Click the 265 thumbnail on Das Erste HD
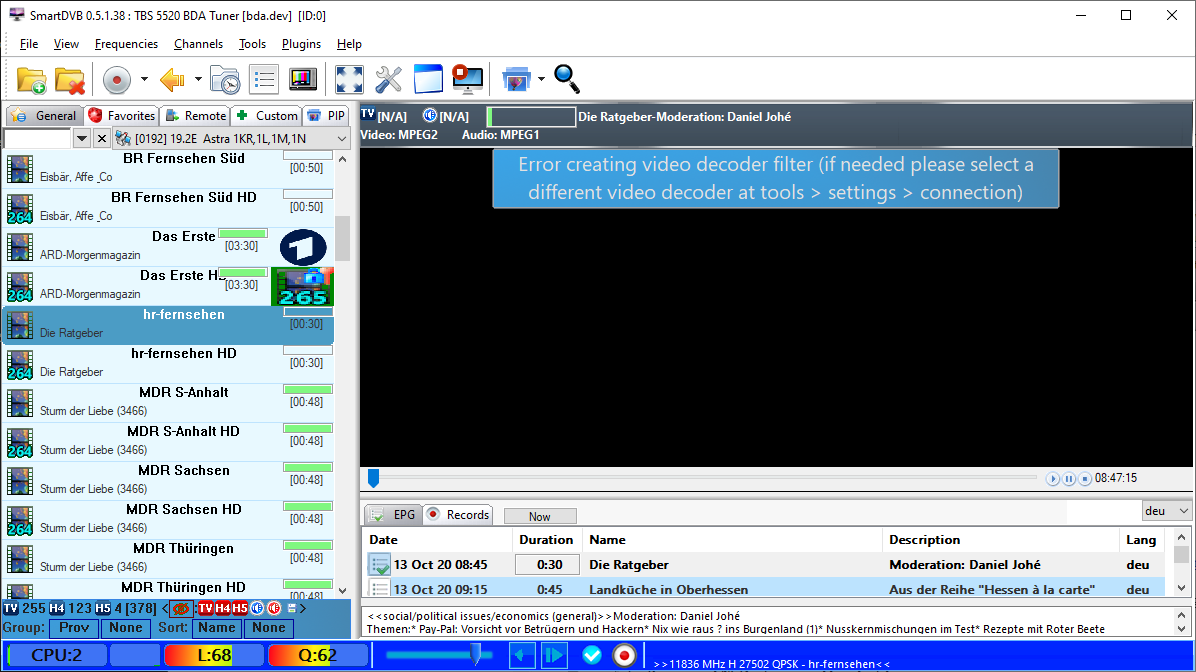This screenshot has width=1196, height=672. 302,287
